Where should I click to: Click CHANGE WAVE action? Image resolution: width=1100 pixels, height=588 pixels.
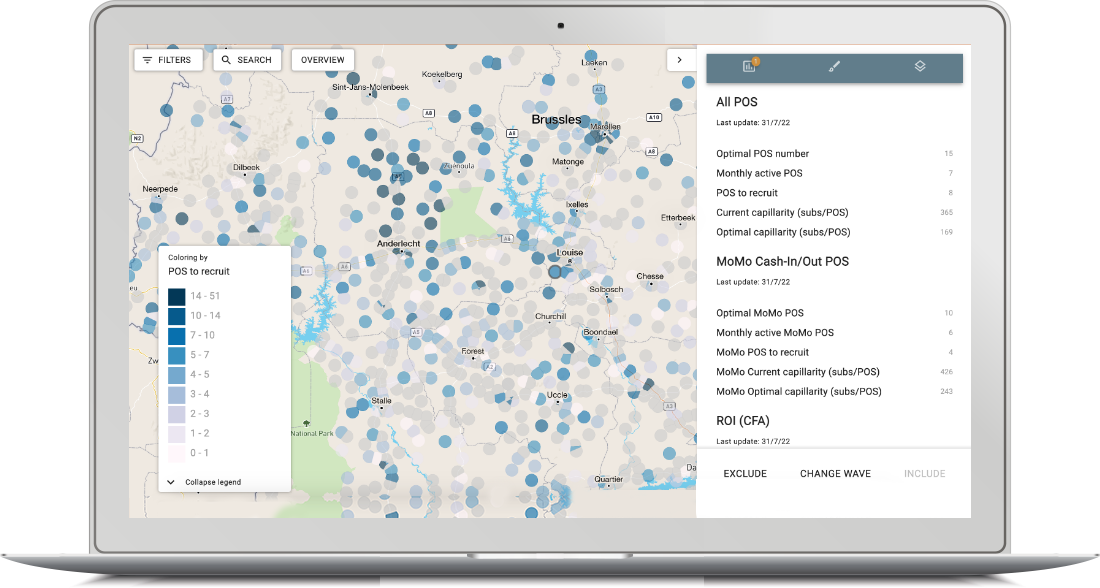tap(836, 474)
